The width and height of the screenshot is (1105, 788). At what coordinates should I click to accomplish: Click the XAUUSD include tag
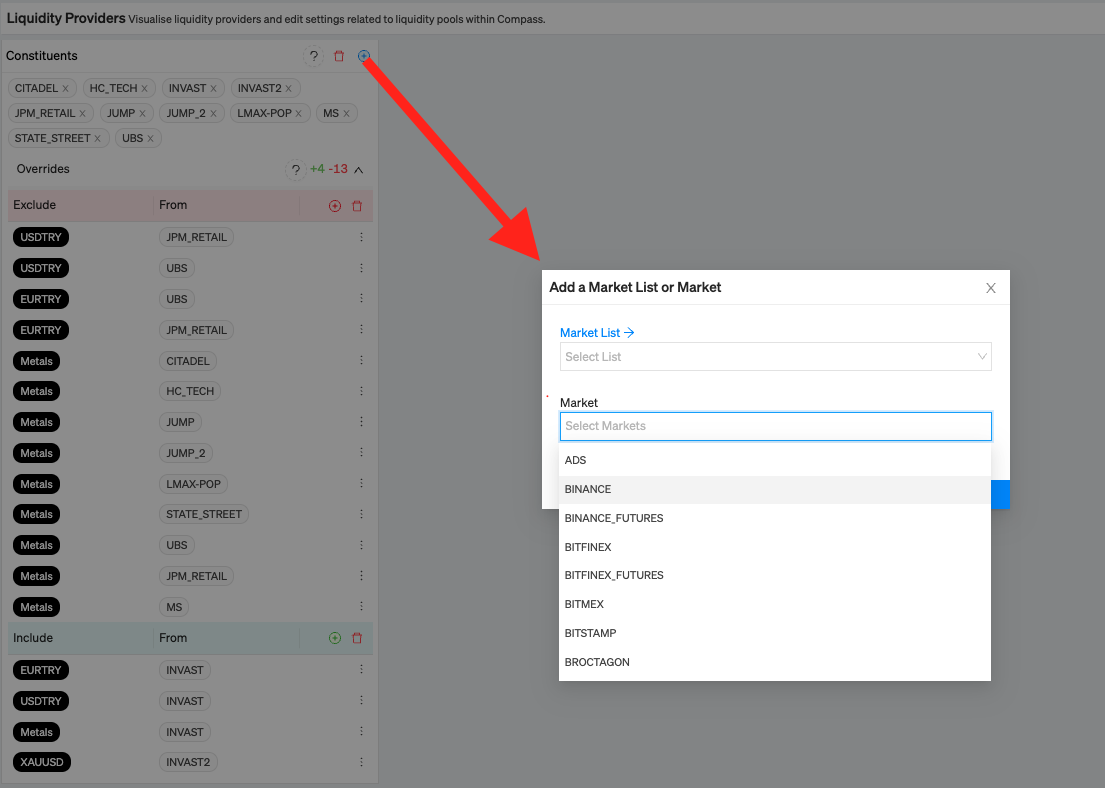pos(42,762)
